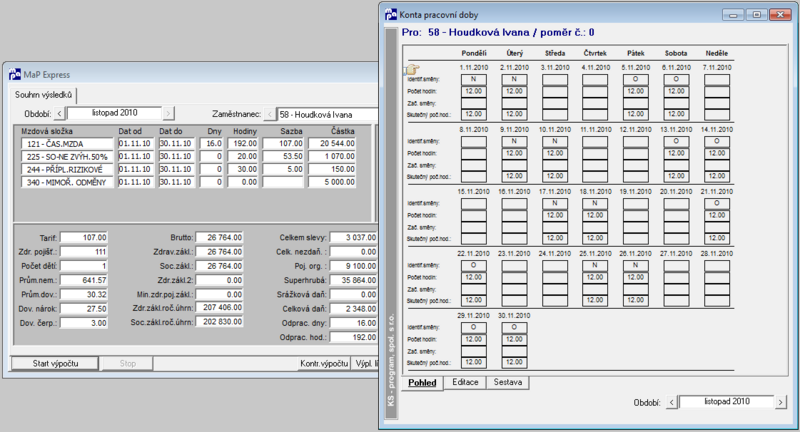Screen dimensions: 800x432
Task: Click the MaP Express window title icon
Action: coord(15,74)
